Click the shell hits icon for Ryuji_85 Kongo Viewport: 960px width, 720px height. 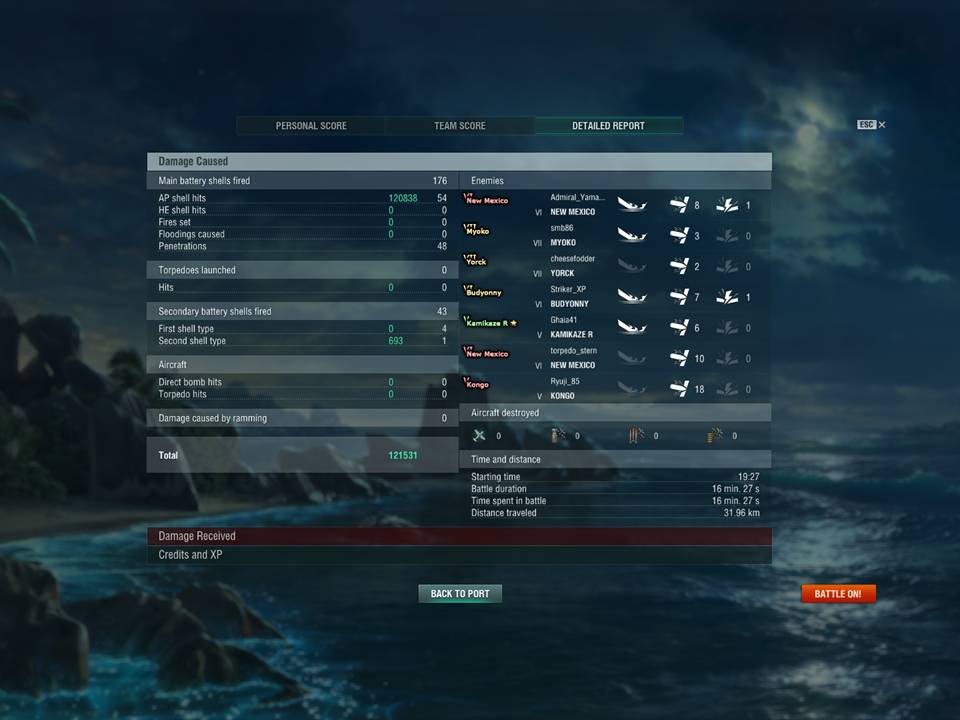[679, 389]
